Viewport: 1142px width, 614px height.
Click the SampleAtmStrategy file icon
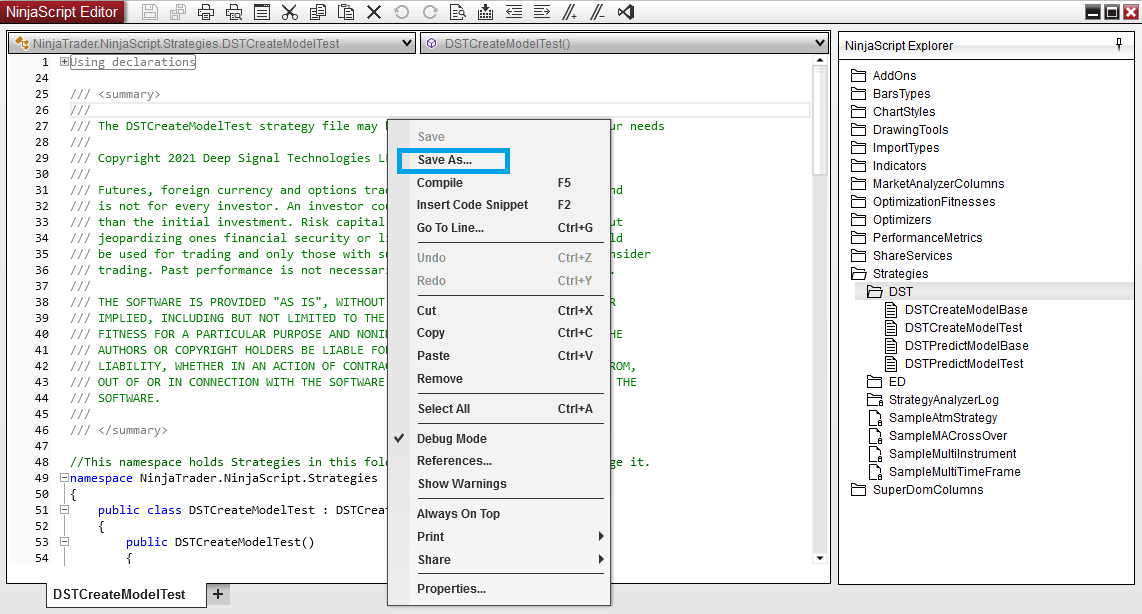click(x=875, y=417)
